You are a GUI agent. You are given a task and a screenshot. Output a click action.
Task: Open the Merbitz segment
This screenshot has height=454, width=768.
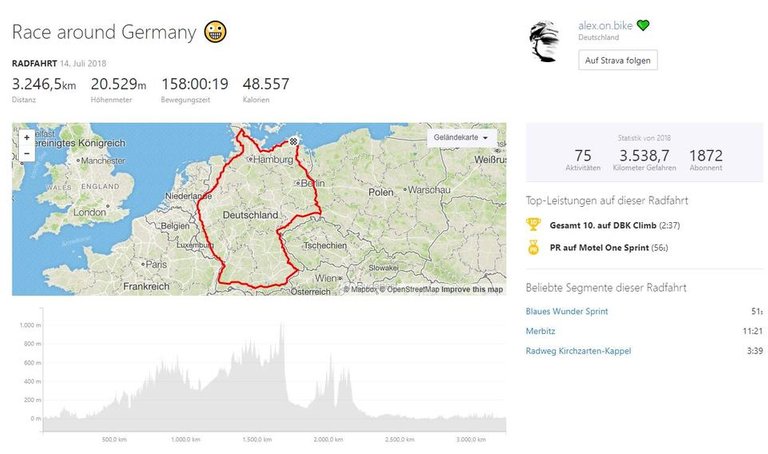(541, 330)
